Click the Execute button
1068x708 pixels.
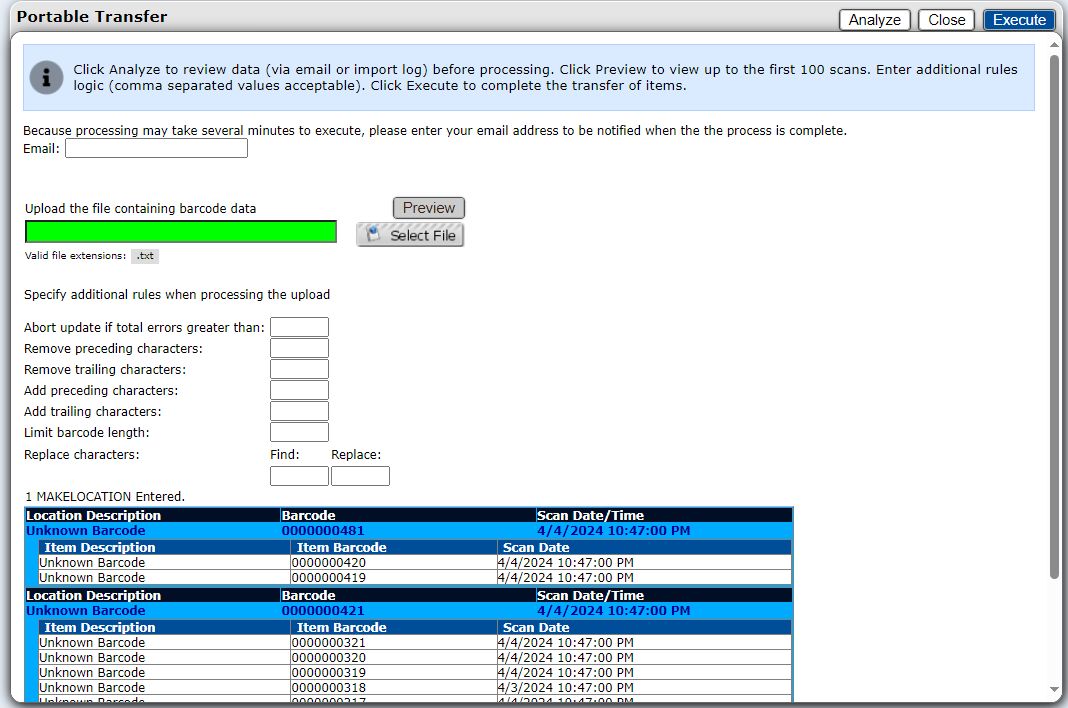pyautogui.click(x=1019, y=20)
